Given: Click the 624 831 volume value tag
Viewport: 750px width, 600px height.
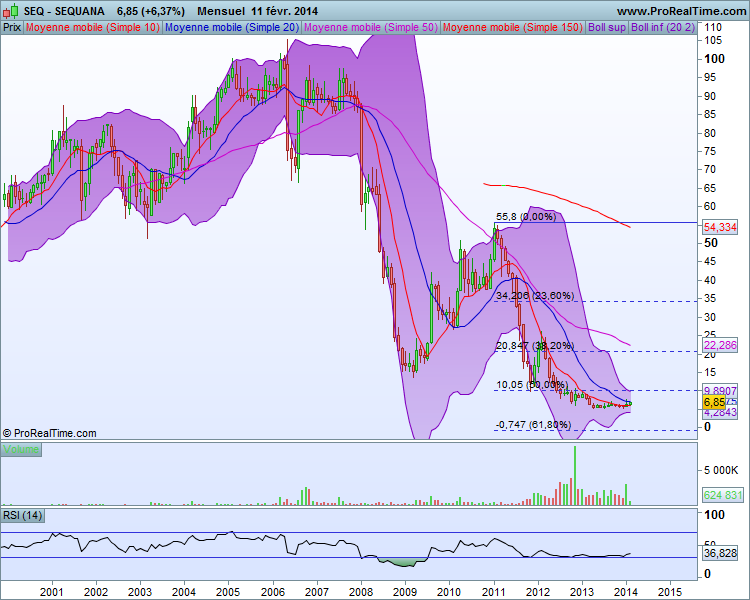Looking at the screenshot, I should [723, 495].
